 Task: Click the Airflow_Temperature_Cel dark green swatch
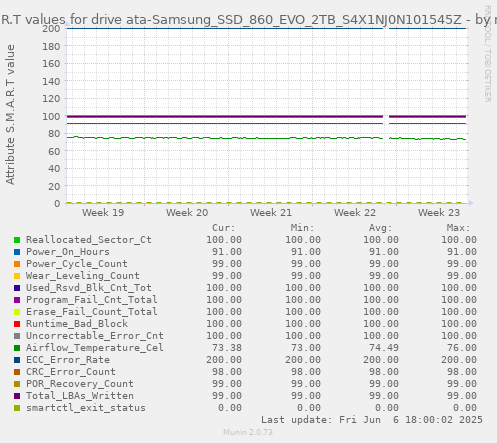coord(17,348)
